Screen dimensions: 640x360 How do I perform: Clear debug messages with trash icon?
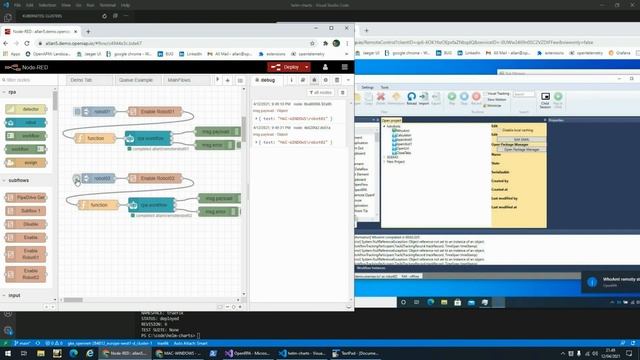342,93
